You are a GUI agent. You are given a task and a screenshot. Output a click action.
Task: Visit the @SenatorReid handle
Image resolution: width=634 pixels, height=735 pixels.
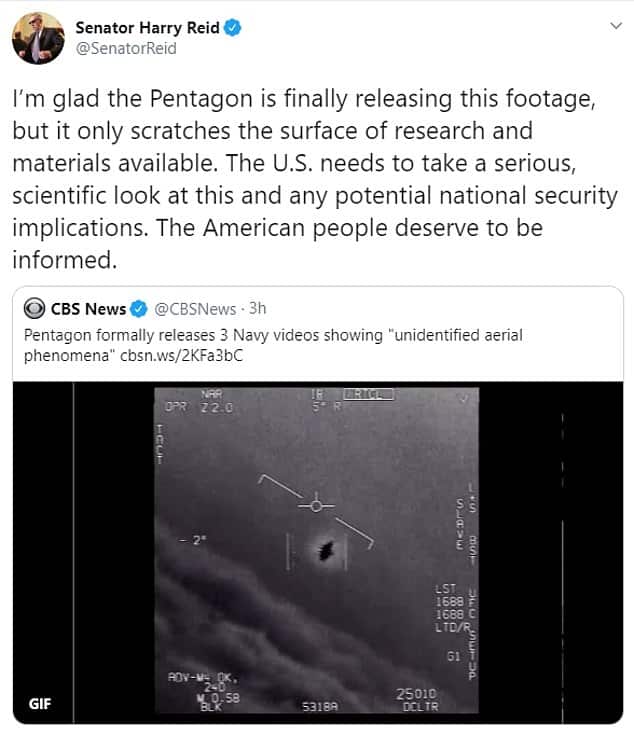[x=126, y=49]
